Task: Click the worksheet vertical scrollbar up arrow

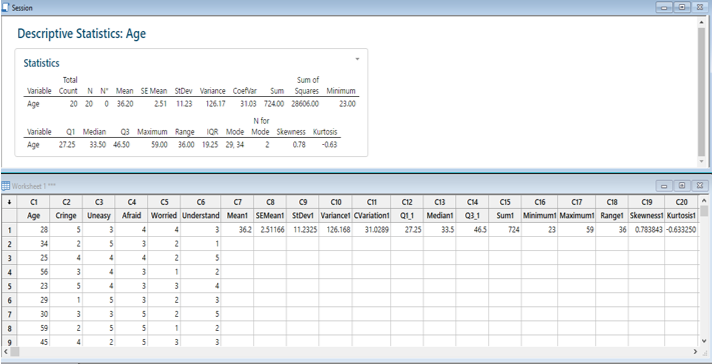Action: [704, 201]
